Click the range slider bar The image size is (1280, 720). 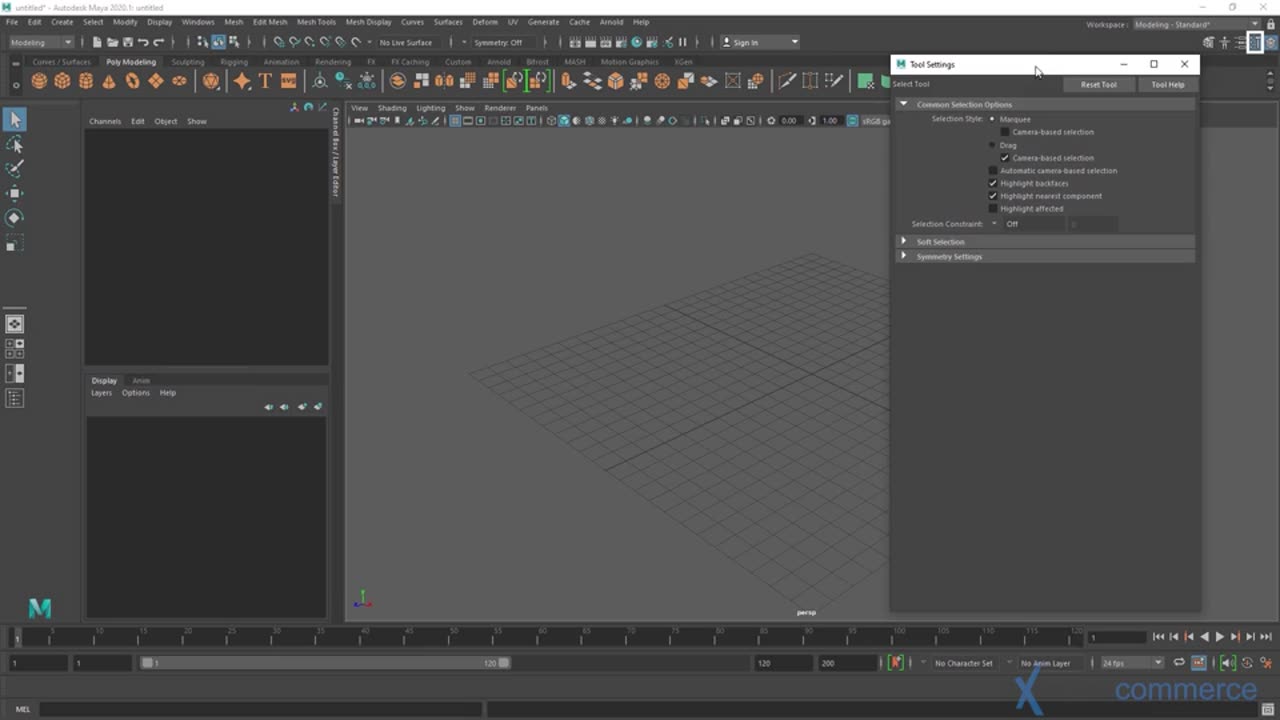325,663
